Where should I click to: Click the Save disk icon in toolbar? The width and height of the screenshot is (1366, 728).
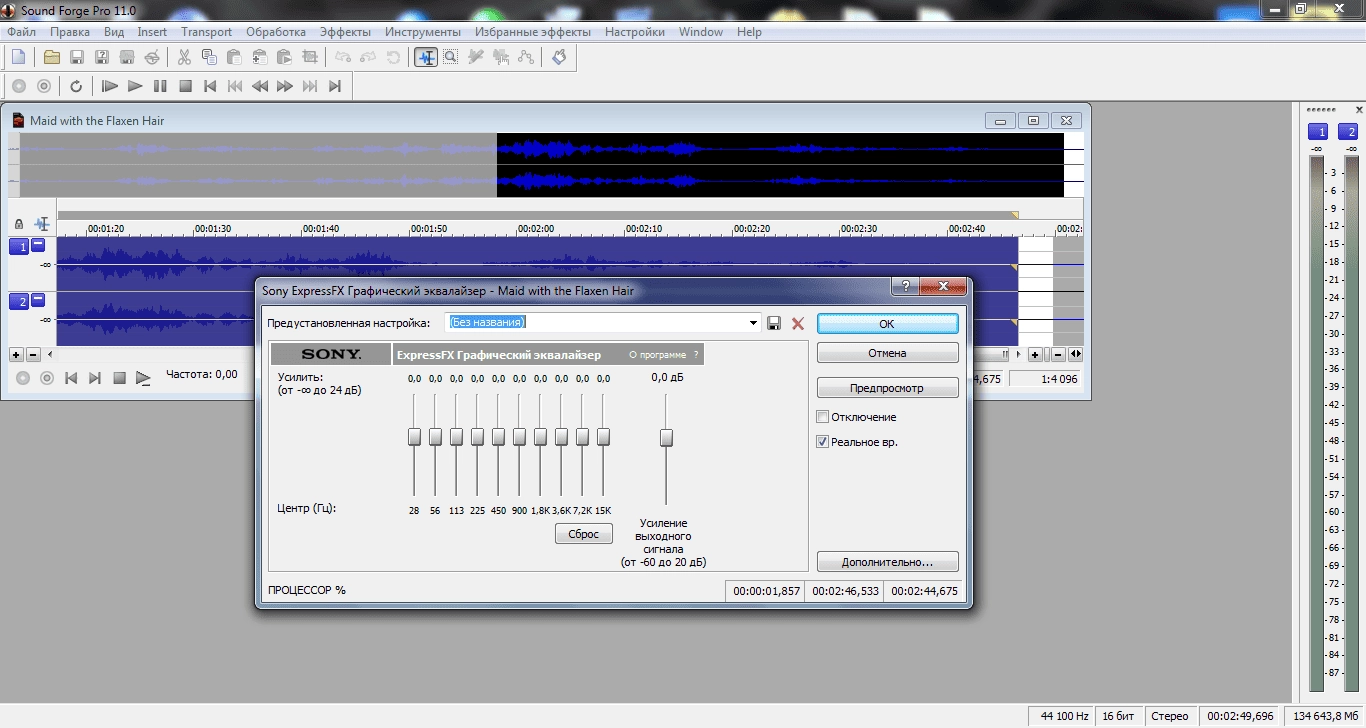[77, 57]
